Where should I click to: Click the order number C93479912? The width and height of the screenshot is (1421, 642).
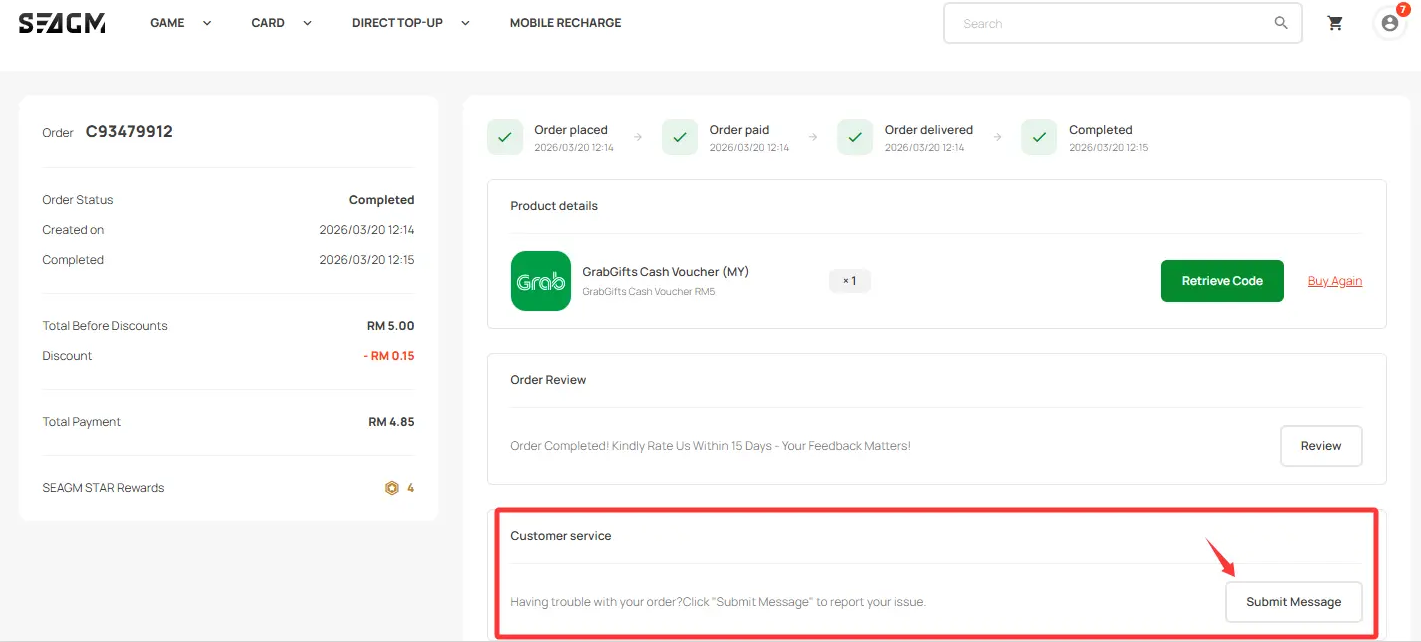click(x=129, y=132)
